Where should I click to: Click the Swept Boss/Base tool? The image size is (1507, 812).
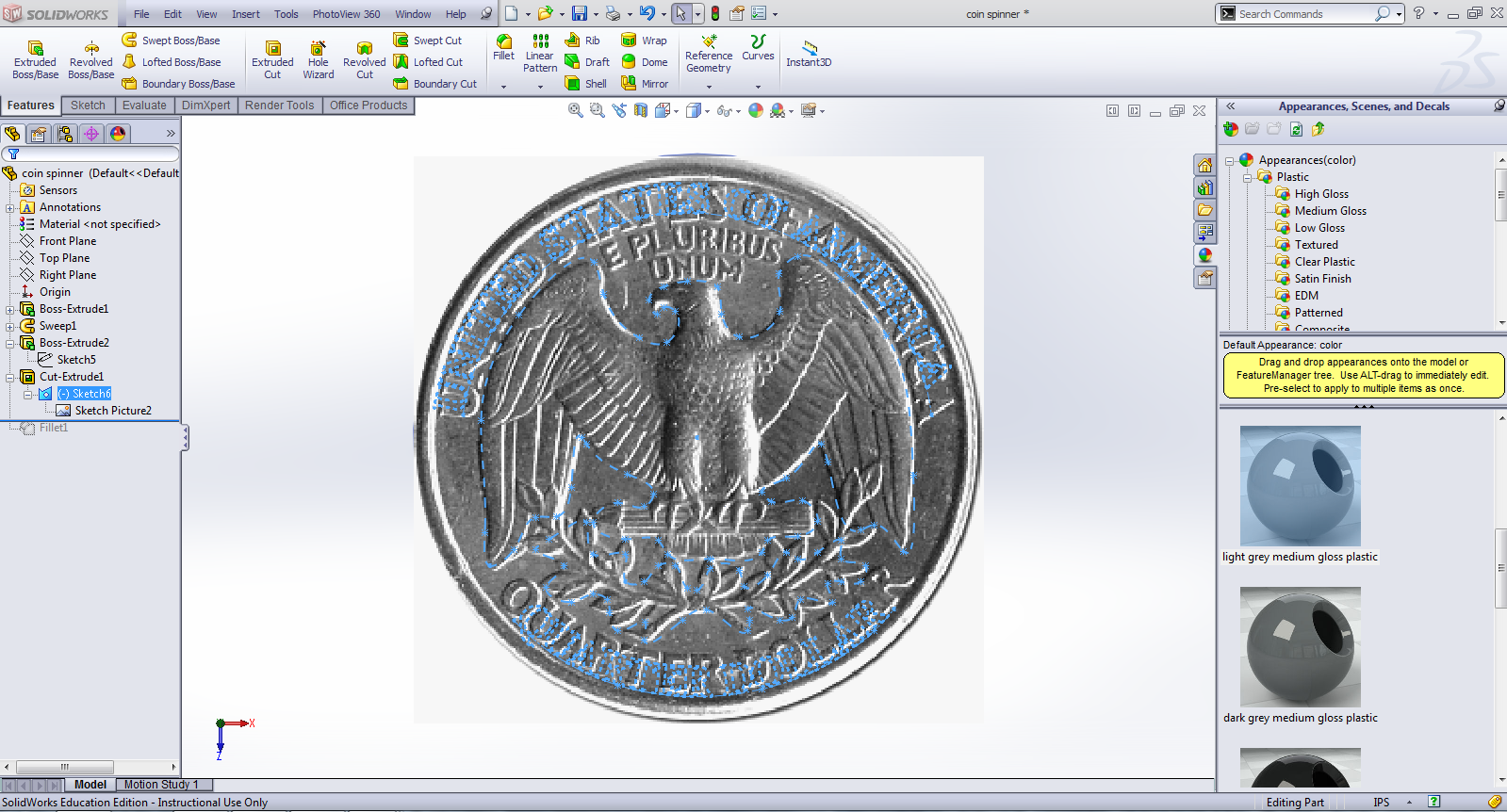pos(171,41)
